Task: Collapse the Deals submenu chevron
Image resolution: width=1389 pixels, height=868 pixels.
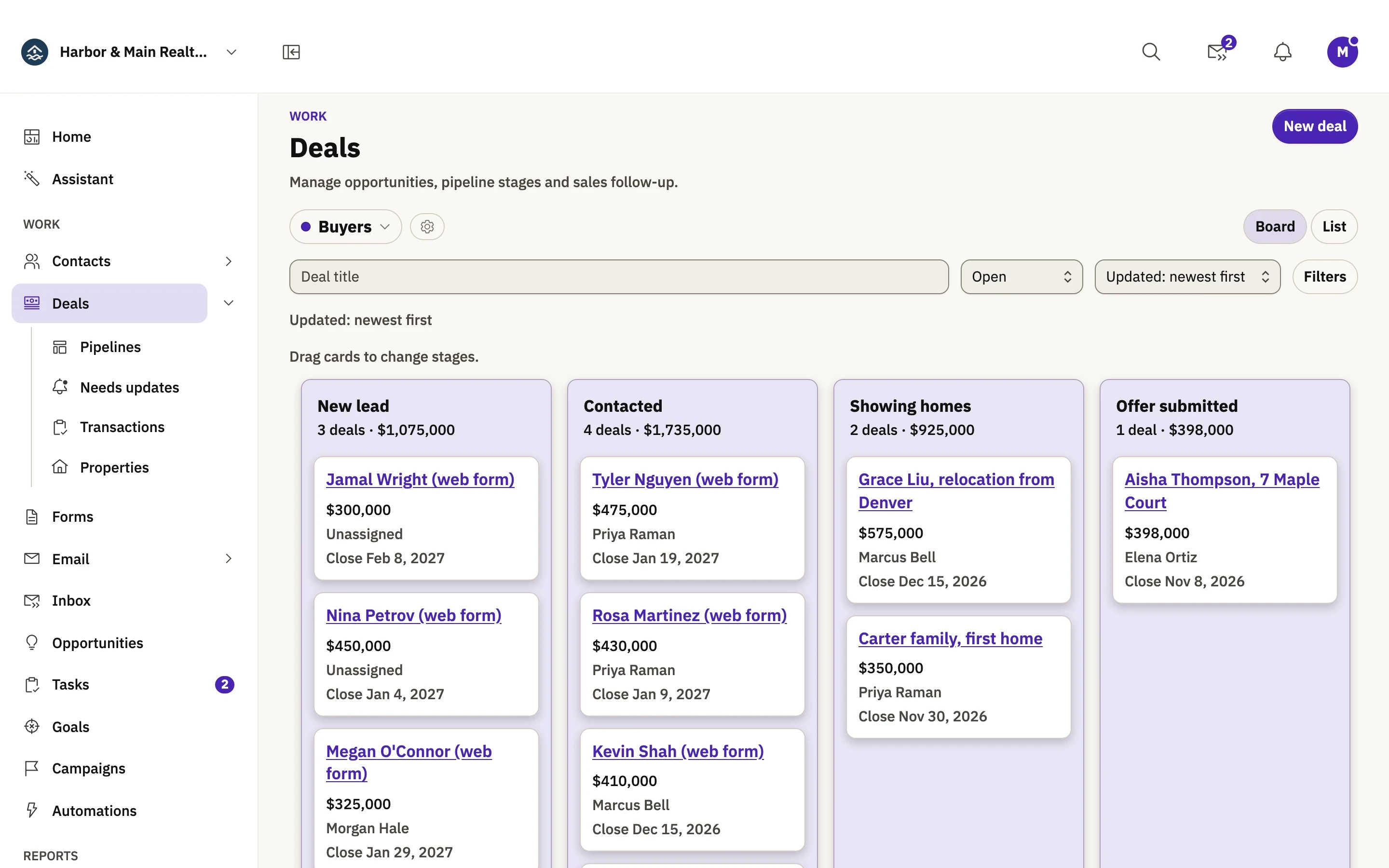Action: [229, 303]
